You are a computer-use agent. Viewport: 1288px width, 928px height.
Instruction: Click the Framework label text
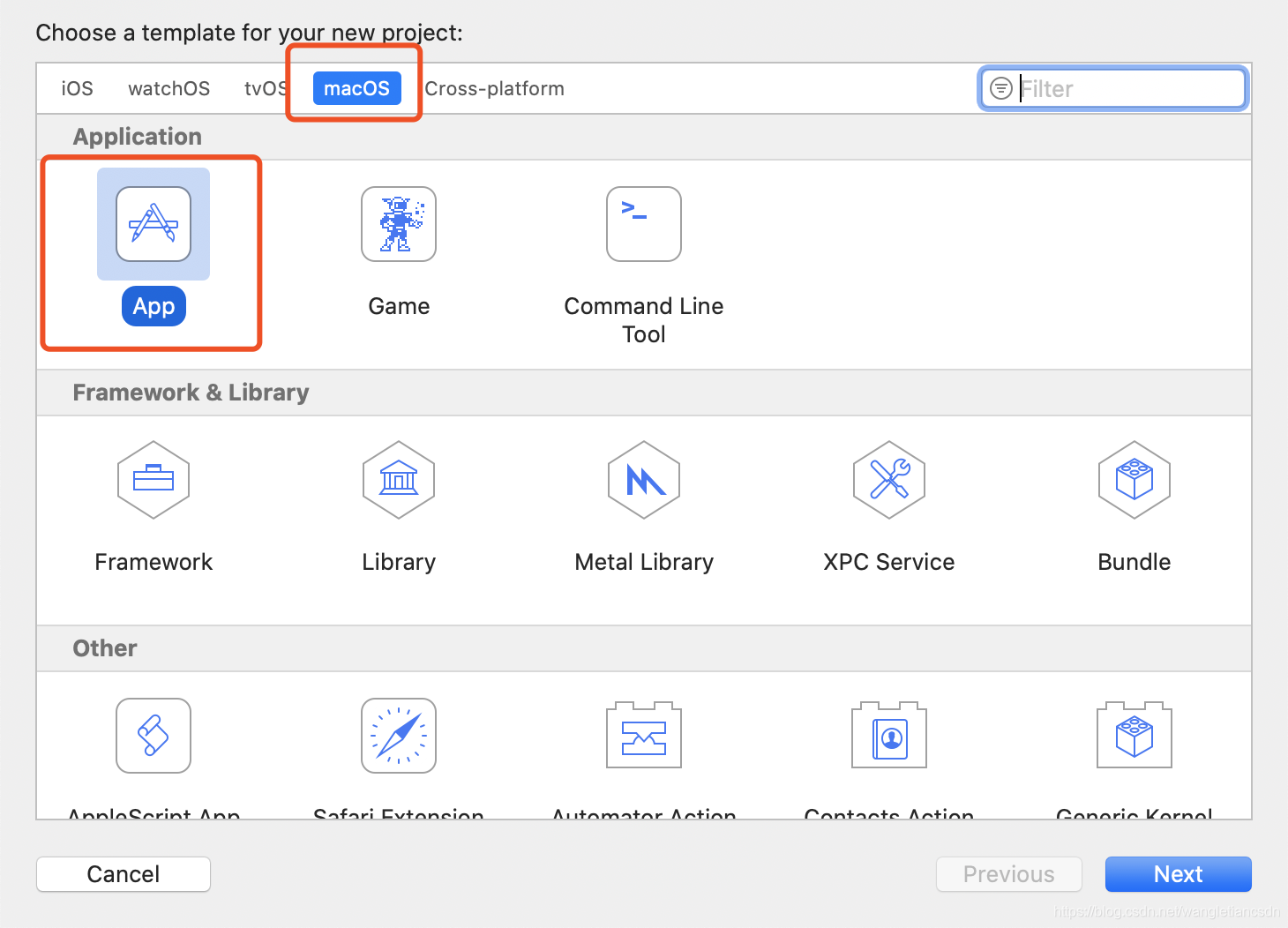154,562
